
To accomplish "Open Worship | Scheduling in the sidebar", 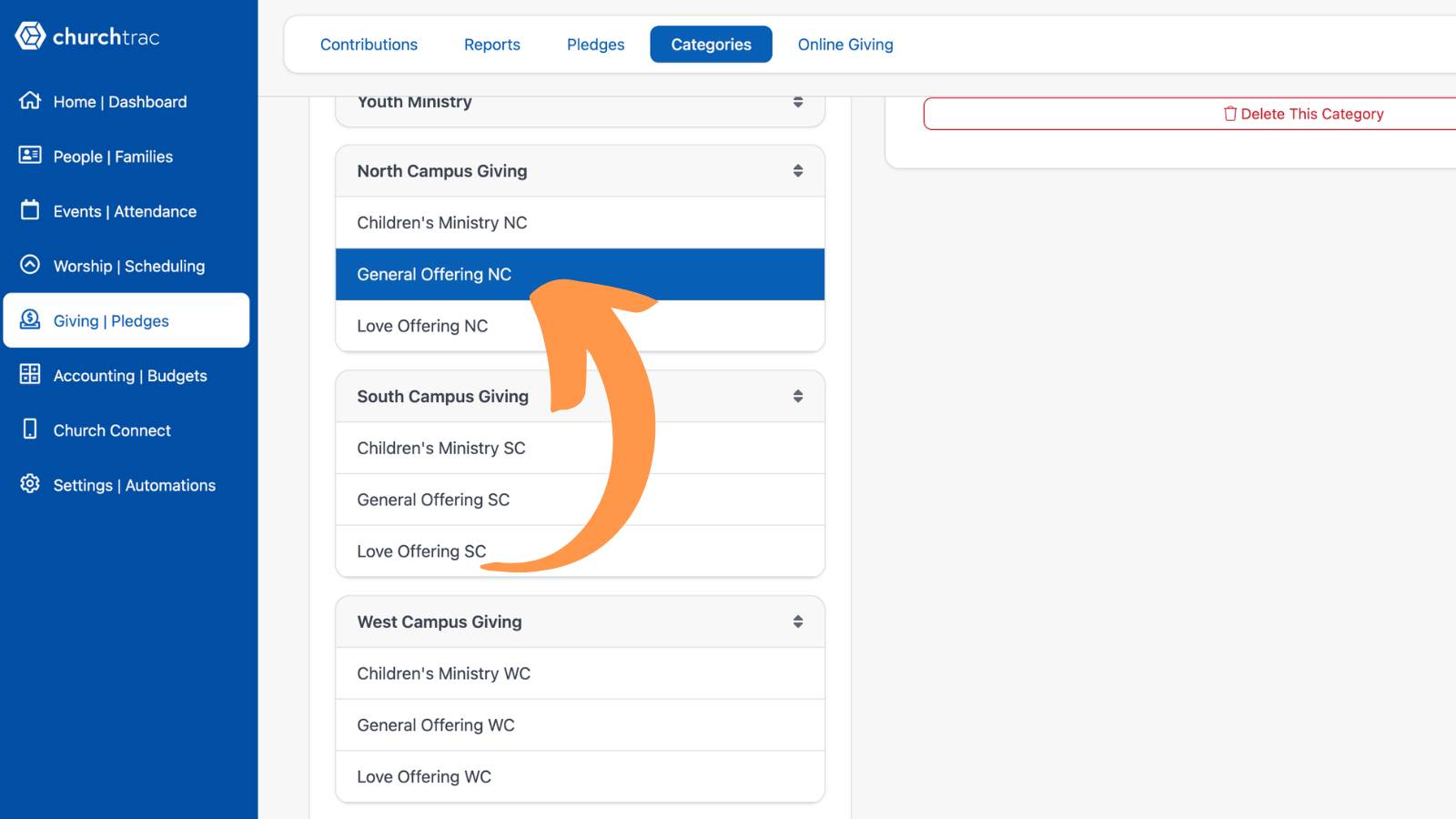I will click(126, 266).
